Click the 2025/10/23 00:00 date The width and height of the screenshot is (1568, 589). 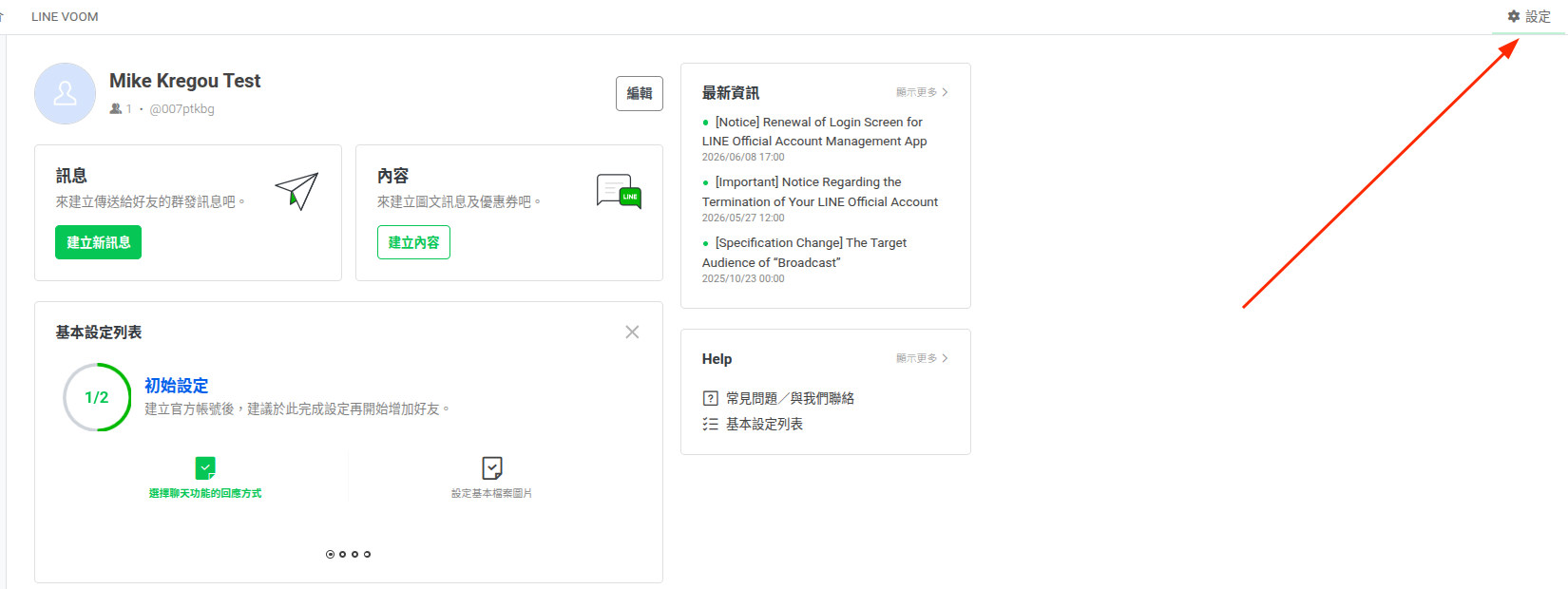(743, 278)
